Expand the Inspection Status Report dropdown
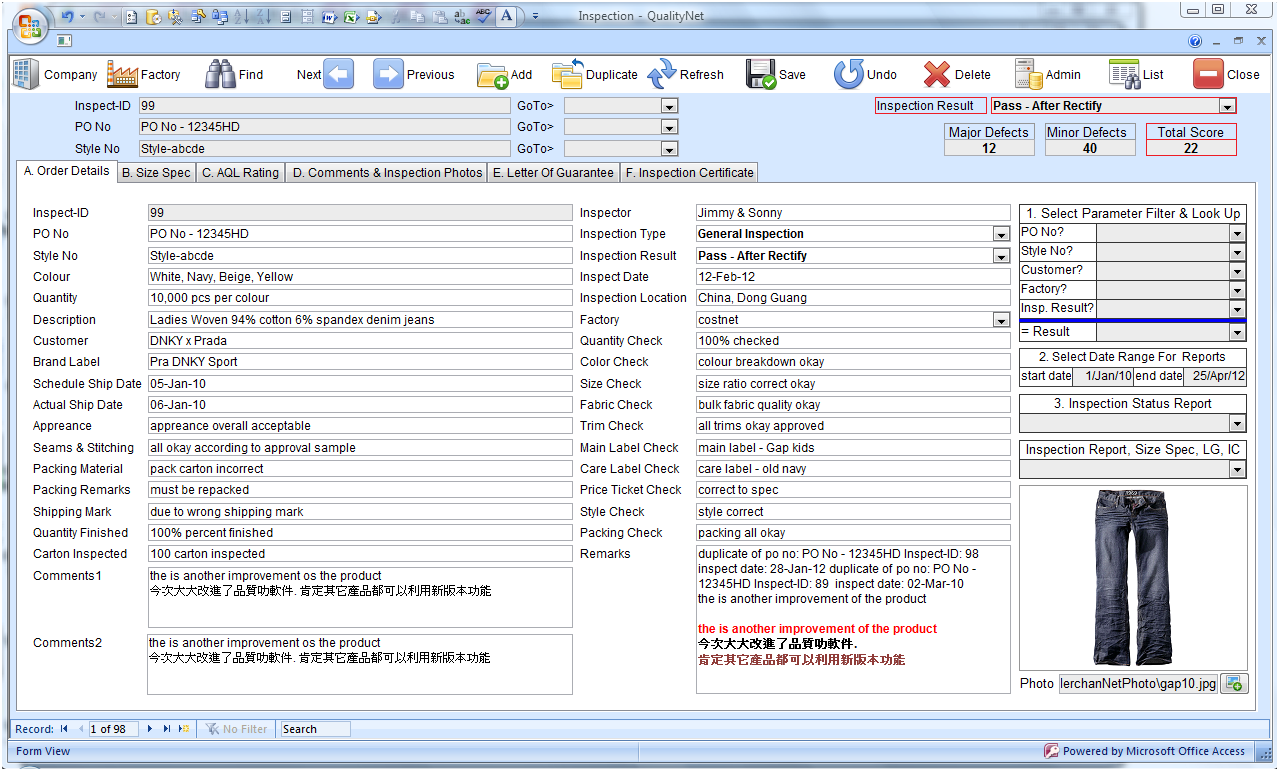This screenshot has width=1279, height=771. (1237, 424)
